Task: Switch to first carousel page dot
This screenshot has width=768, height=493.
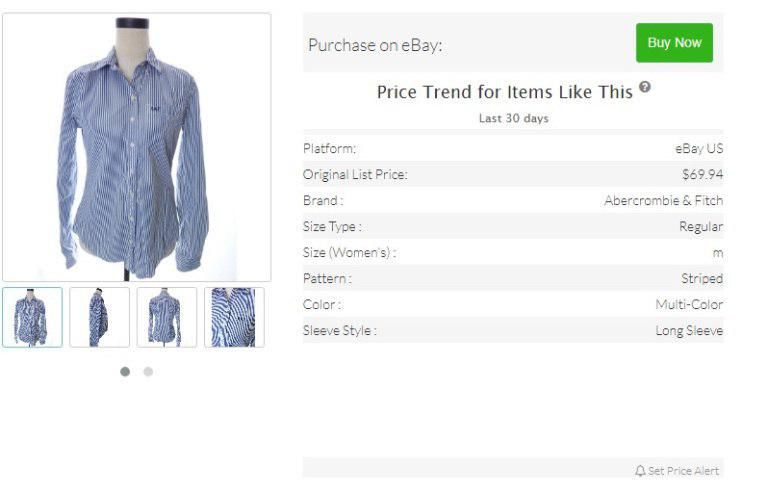Action: pyautogui.click(x=125, y=372)
